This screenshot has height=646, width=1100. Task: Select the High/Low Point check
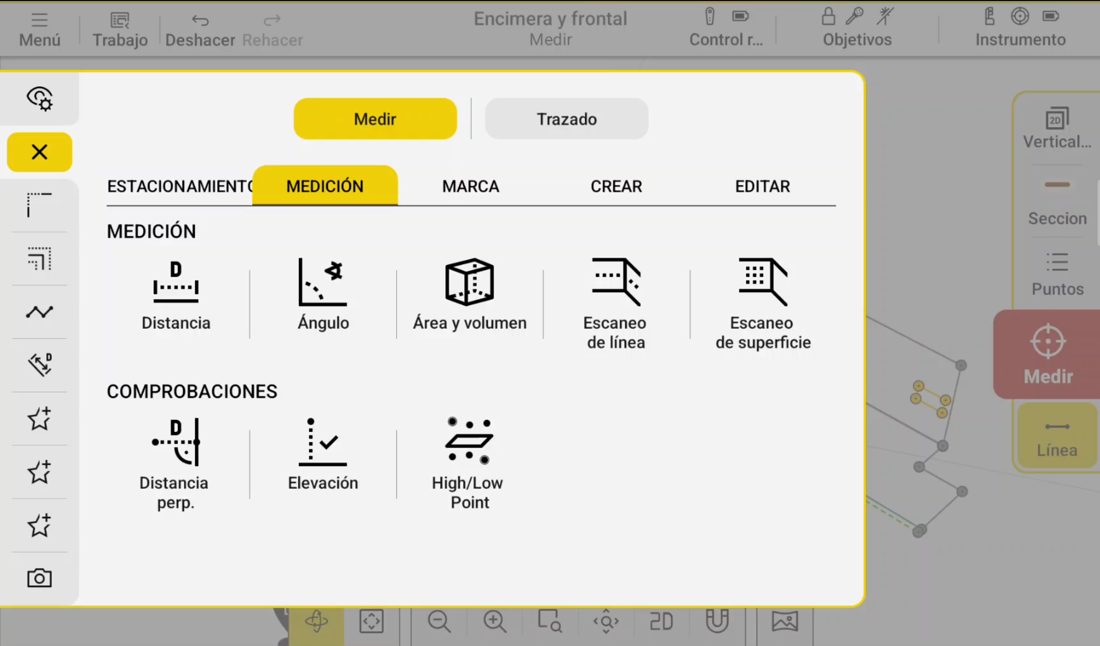468,464
